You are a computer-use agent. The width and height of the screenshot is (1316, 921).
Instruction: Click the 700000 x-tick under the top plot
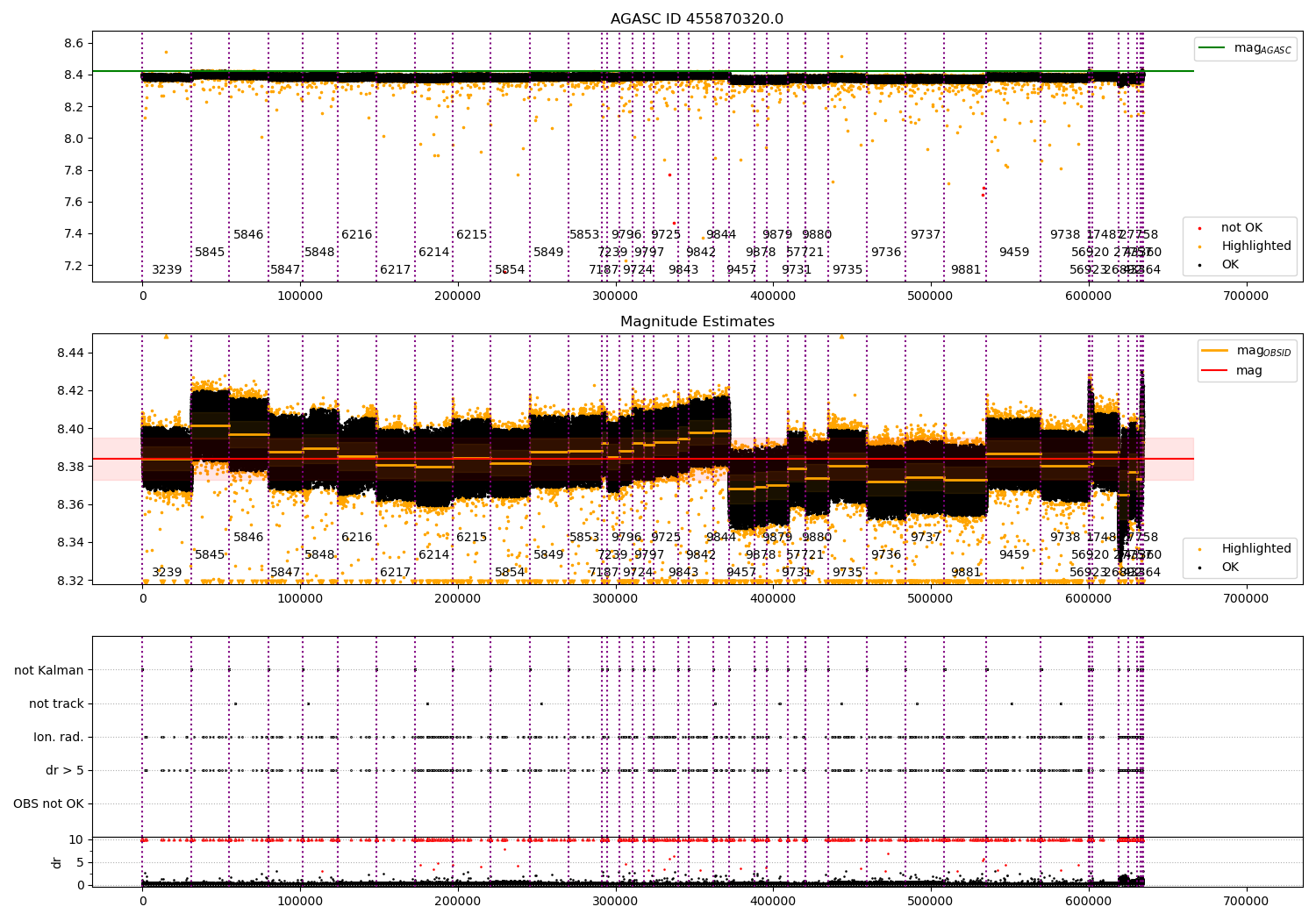(x=1246, y=296)
